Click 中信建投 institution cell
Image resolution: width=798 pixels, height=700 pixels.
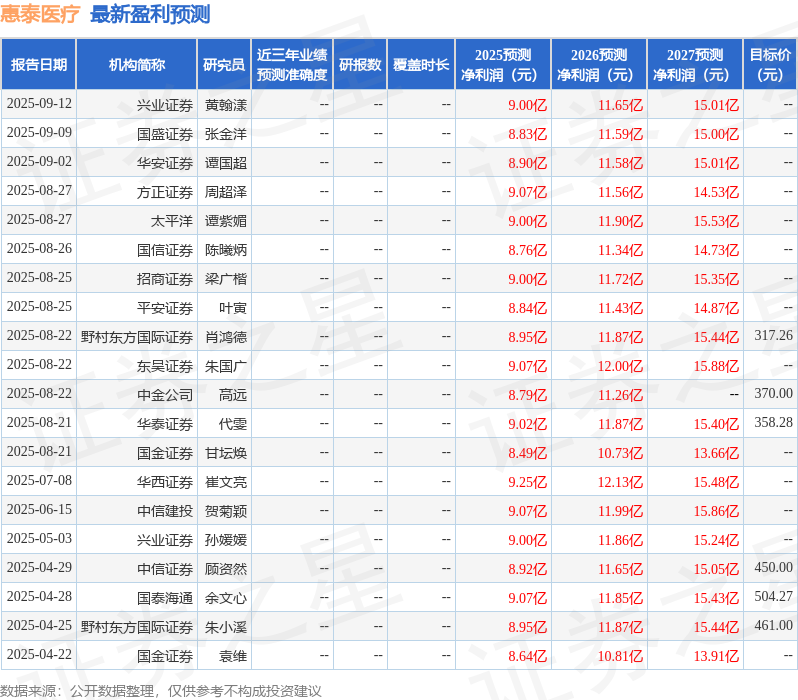tap(165, 512)
